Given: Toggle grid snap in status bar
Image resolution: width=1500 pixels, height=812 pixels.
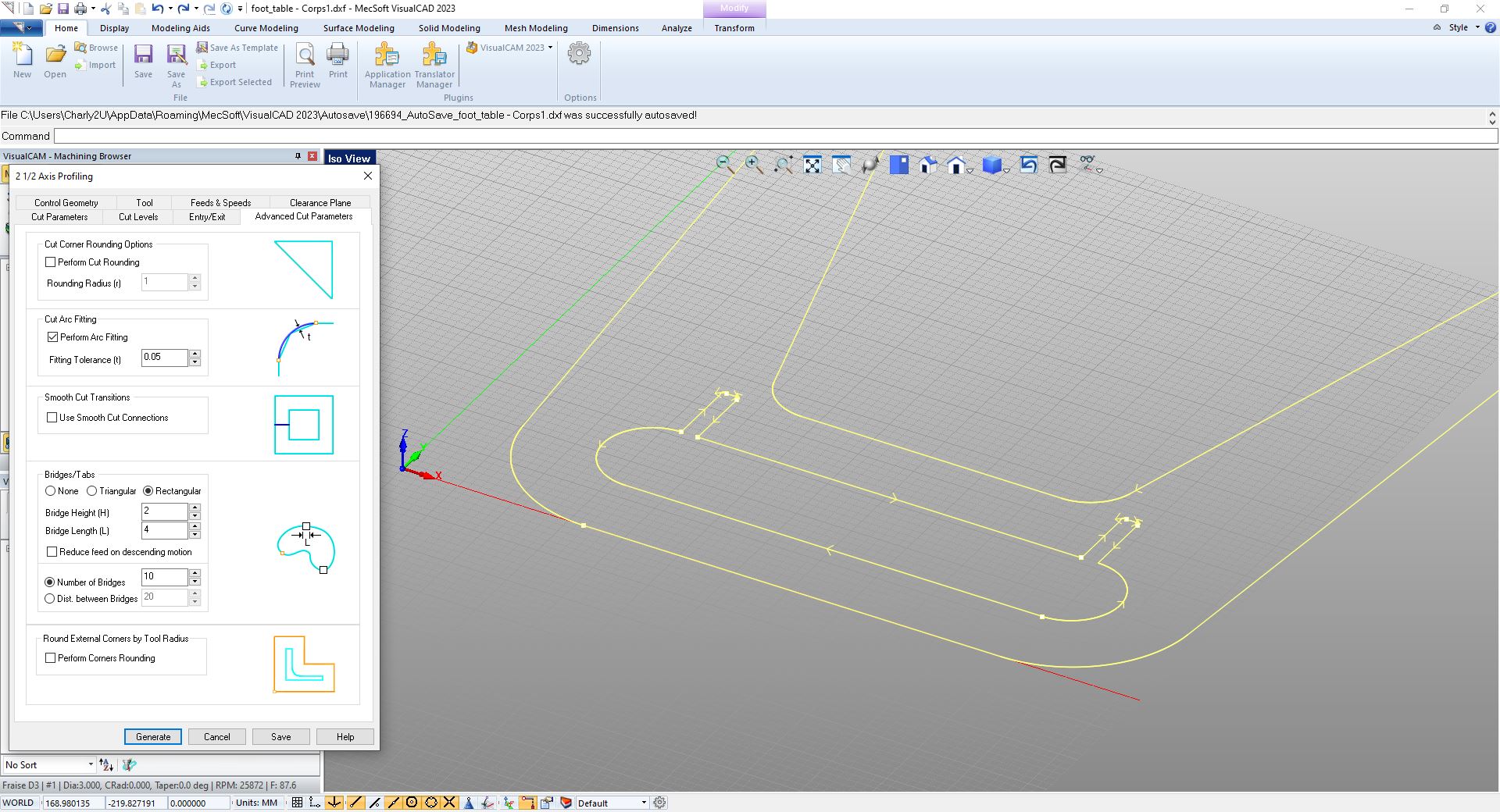Looking at the screenshot, I should coord(297,803).
